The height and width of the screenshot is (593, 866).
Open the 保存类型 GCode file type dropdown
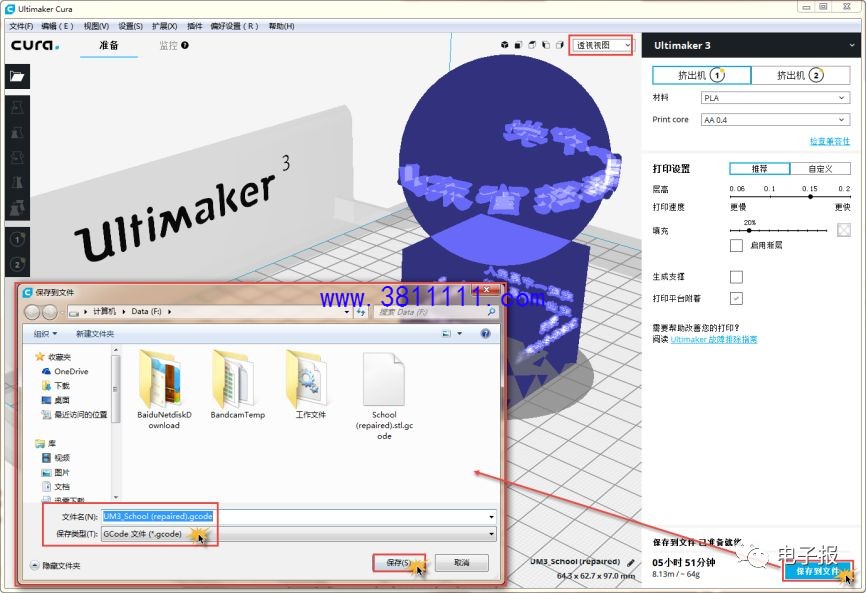point(298,534)
